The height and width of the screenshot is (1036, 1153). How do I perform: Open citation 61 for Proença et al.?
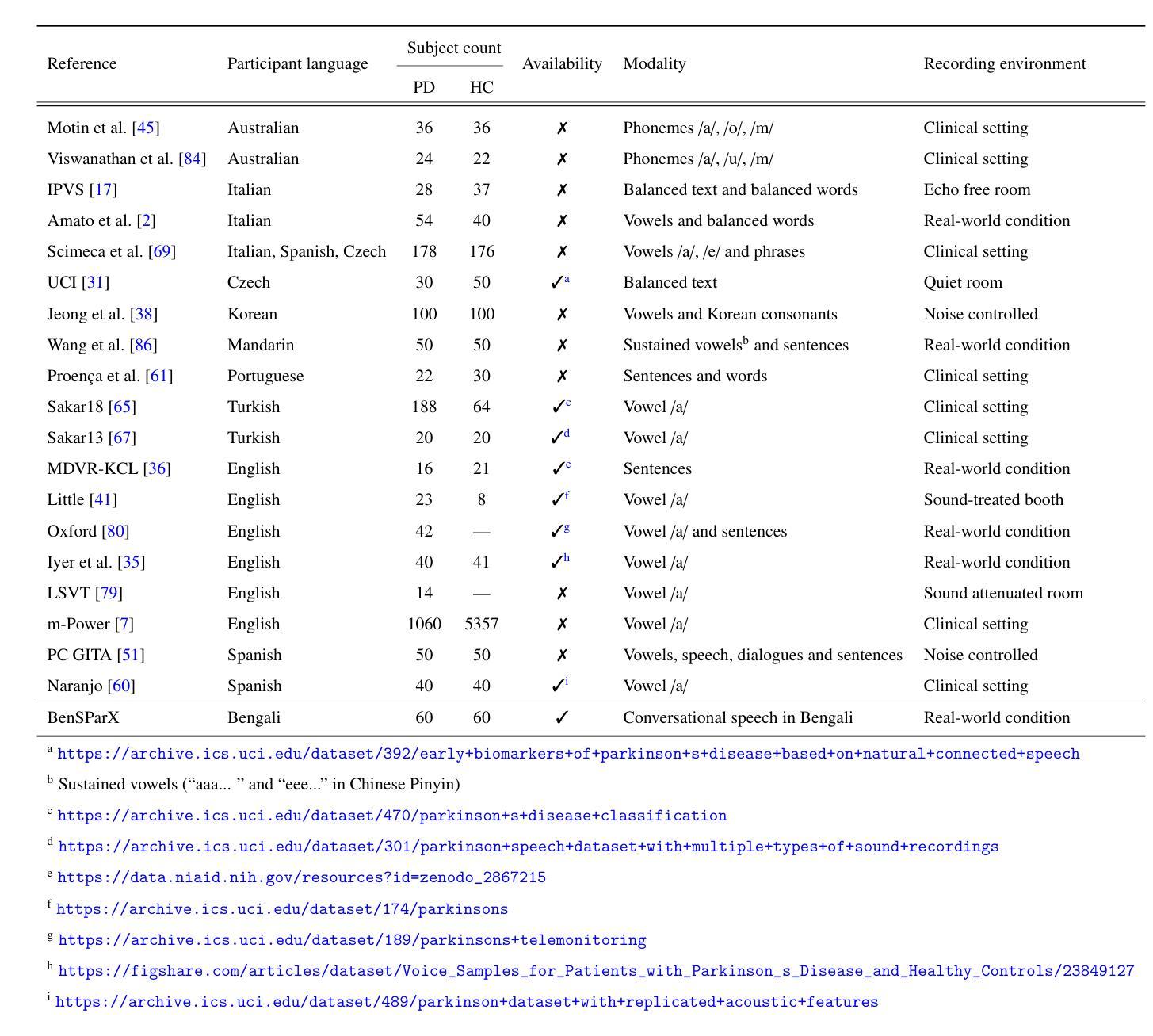pyautogui.click(x=159, y=376)
